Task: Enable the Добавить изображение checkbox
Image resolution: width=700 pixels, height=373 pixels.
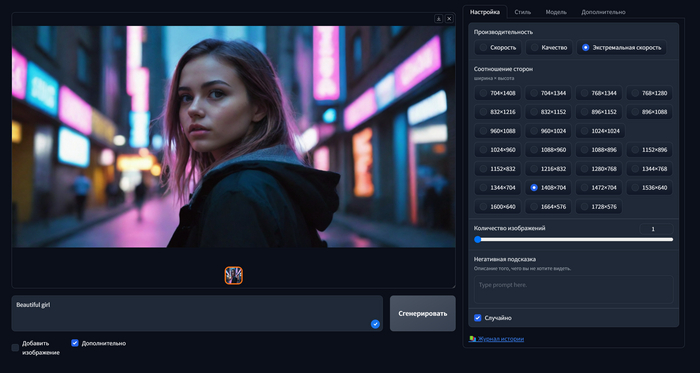Action: (15, 347)
